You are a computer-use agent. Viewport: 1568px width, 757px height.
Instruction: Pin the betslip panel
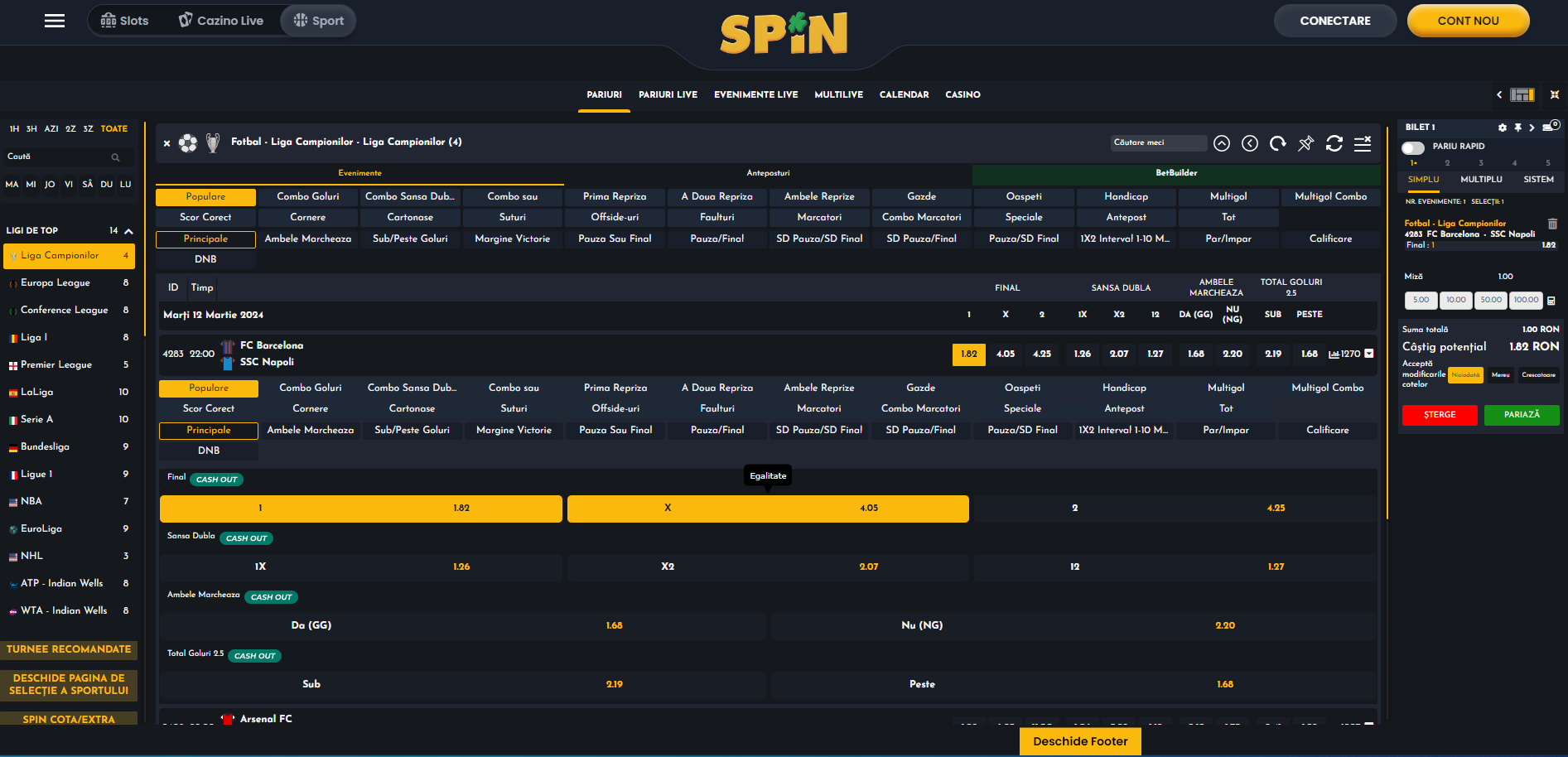(x=1517, y=128)
